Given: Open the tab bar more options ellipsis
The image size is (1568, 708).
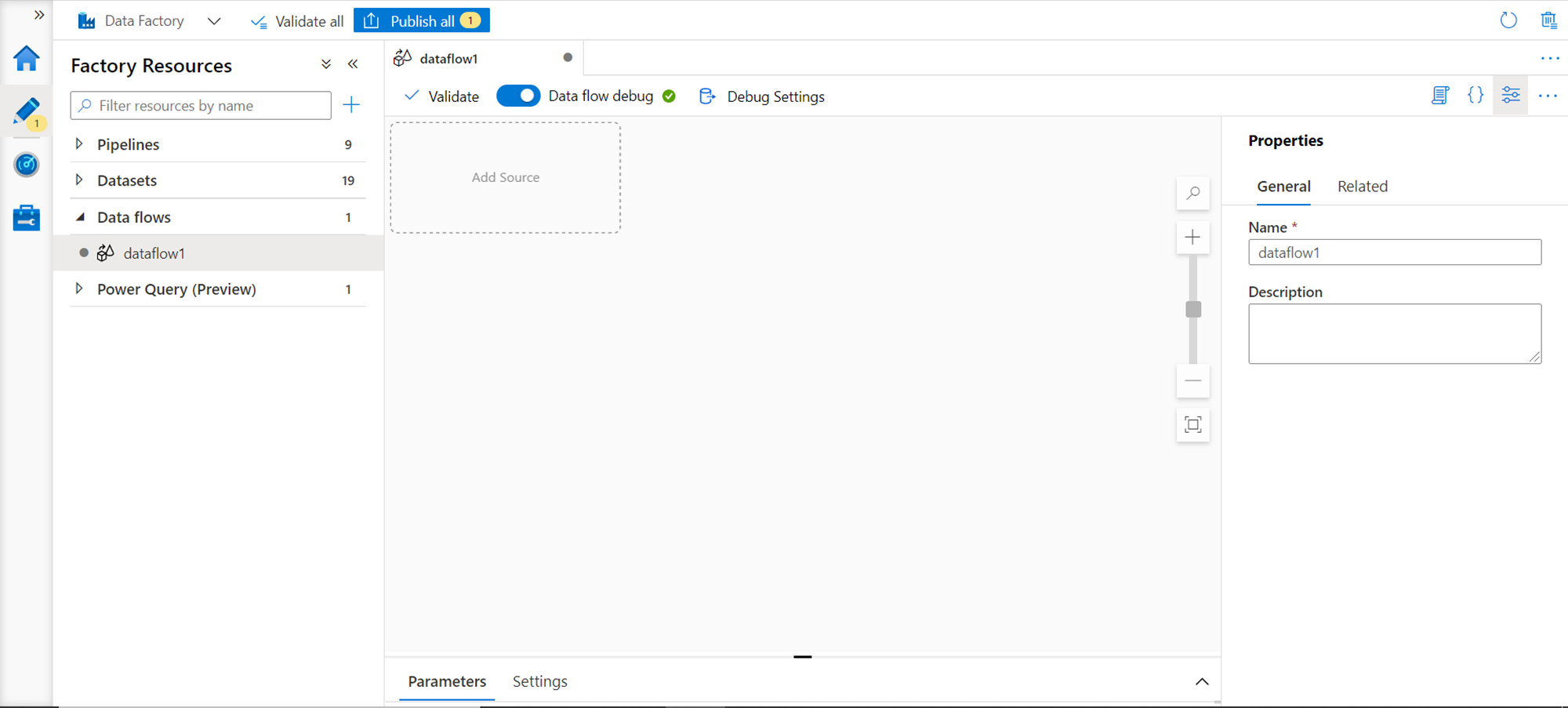Looking at the screenshot, I should pos(1549,58).
